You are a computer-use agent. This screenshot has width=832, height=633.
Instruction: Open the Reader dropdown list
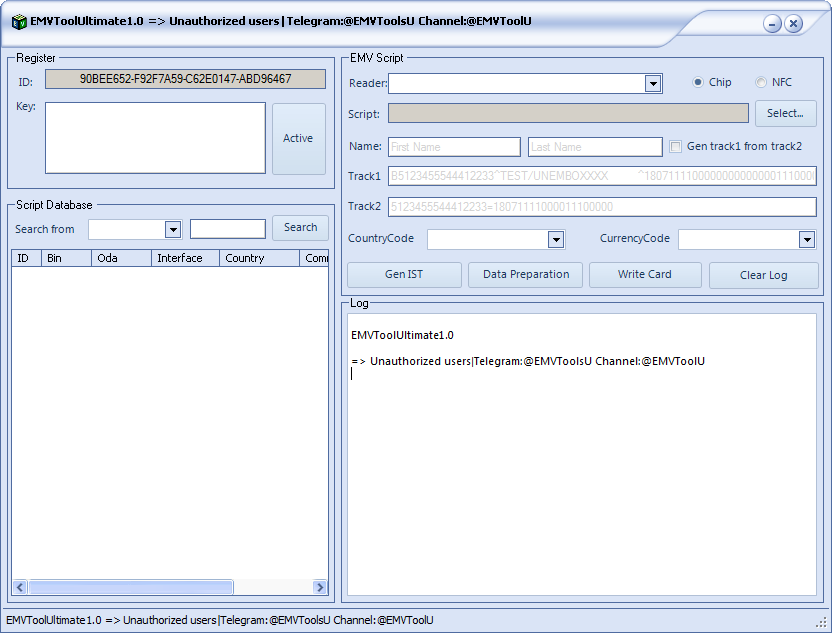653,84
